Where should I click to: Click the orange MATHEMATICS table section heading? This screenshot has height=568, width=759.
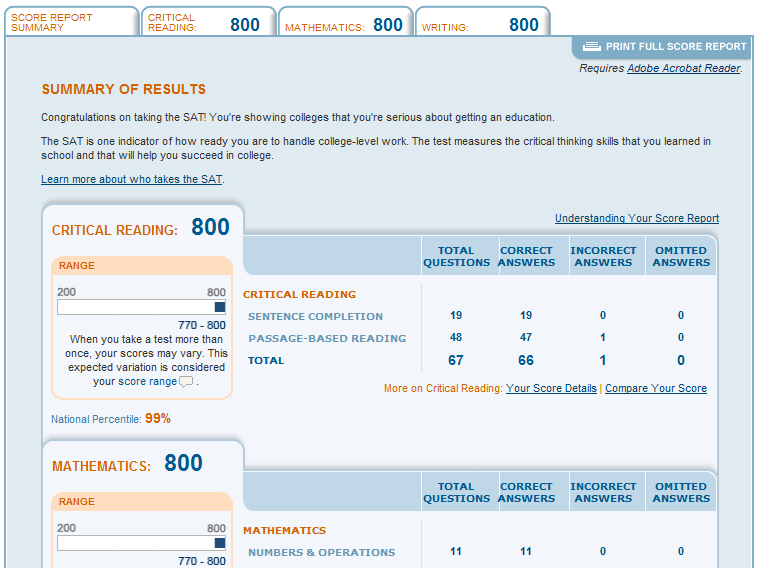point(284,530)
